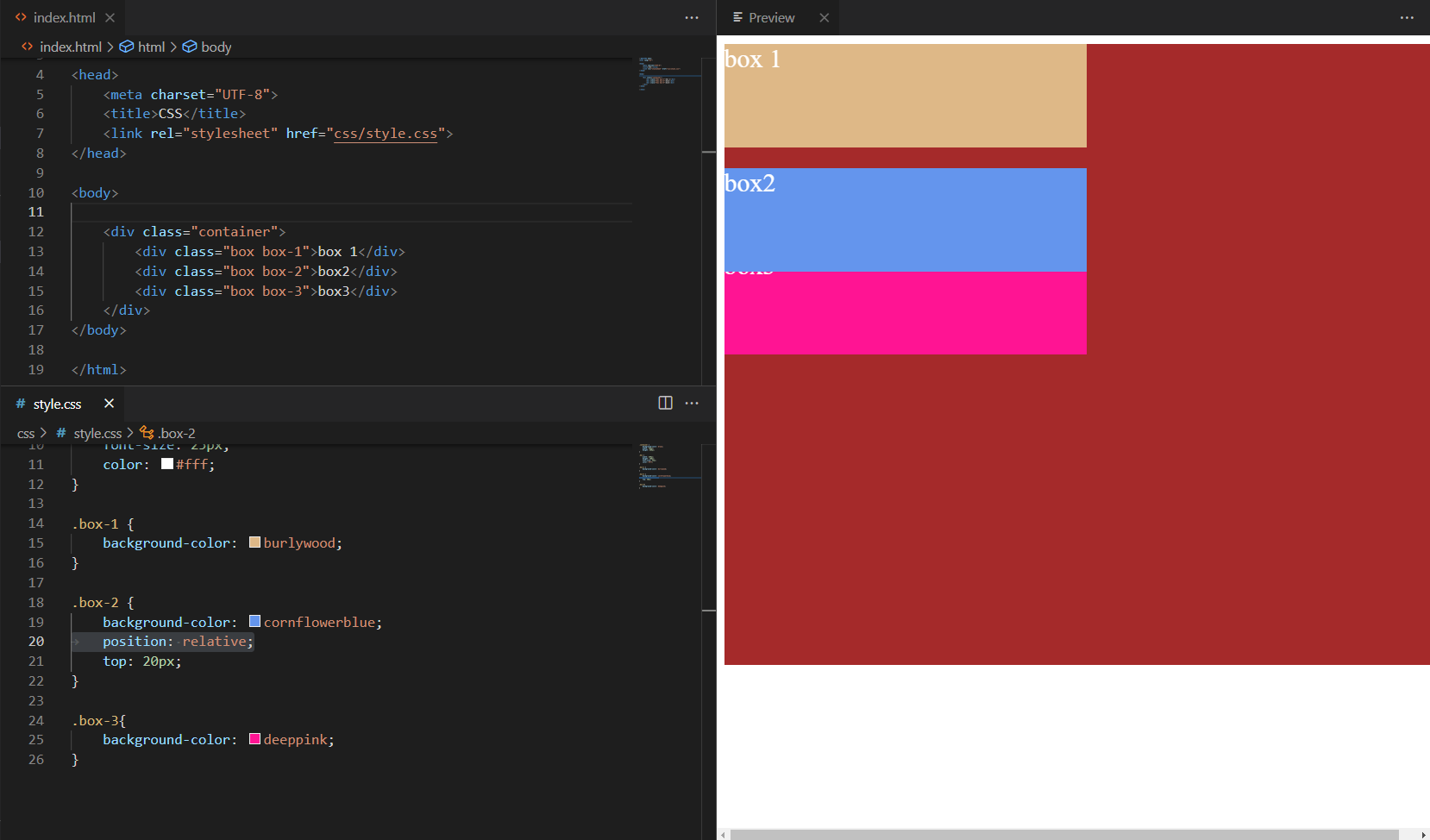The width and height of the screenshot is (1430, 840).
Task: Switch to the Preview tab
Action: click(x=771, y=17)
